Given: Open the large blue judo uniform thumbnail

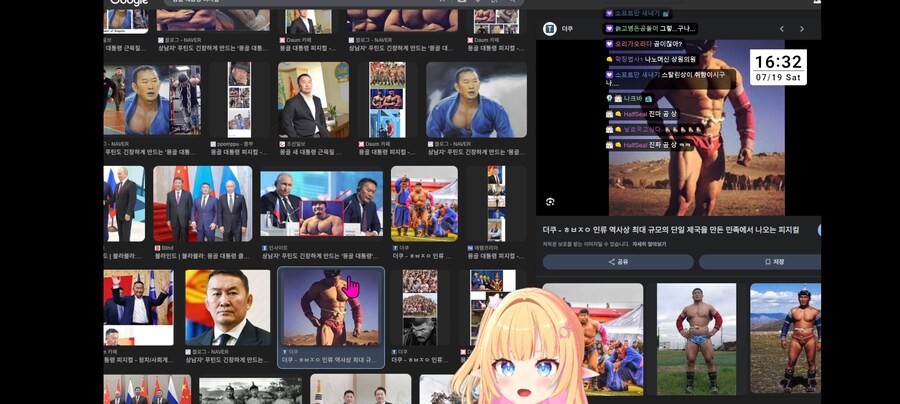Looking at the screenshot, I should pyautogui.click(x=476, y=100).
